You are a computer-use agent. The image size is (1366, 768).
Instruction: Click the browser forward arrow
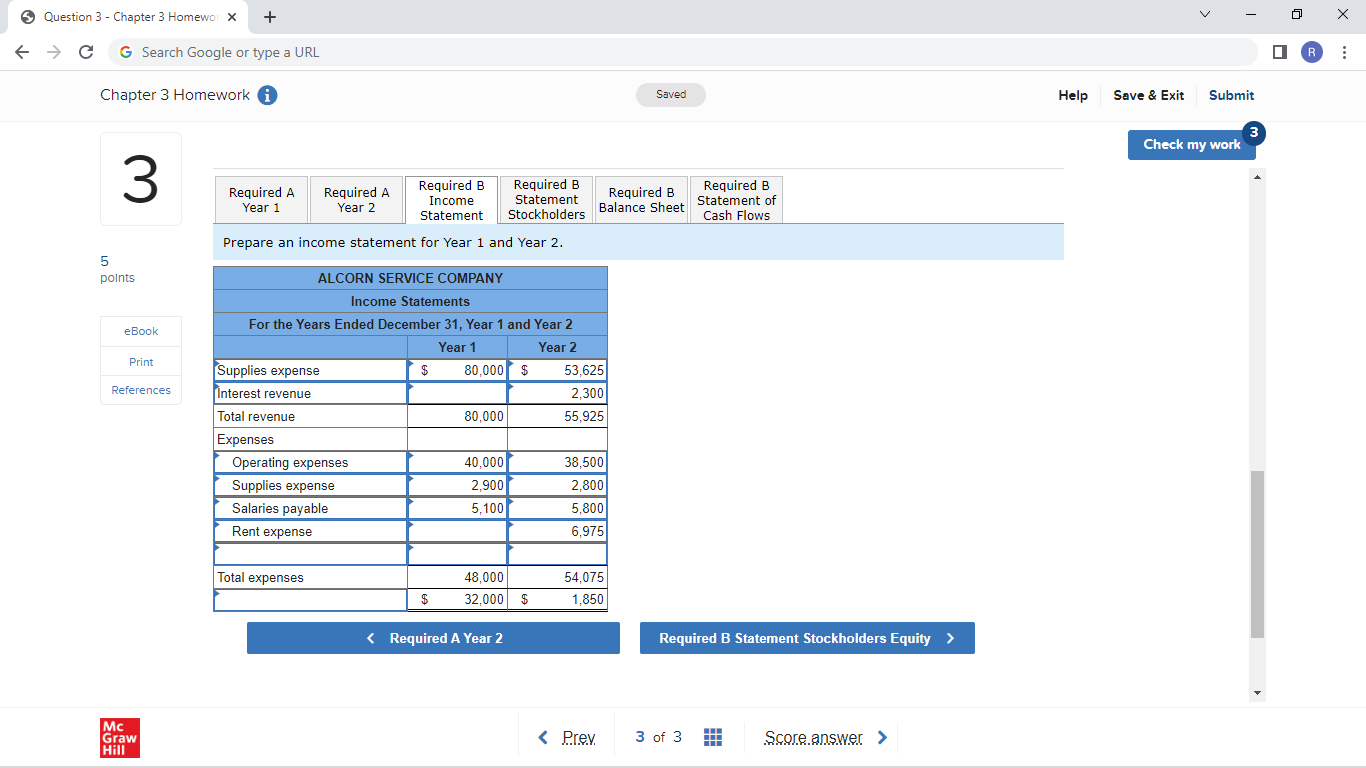55,52
